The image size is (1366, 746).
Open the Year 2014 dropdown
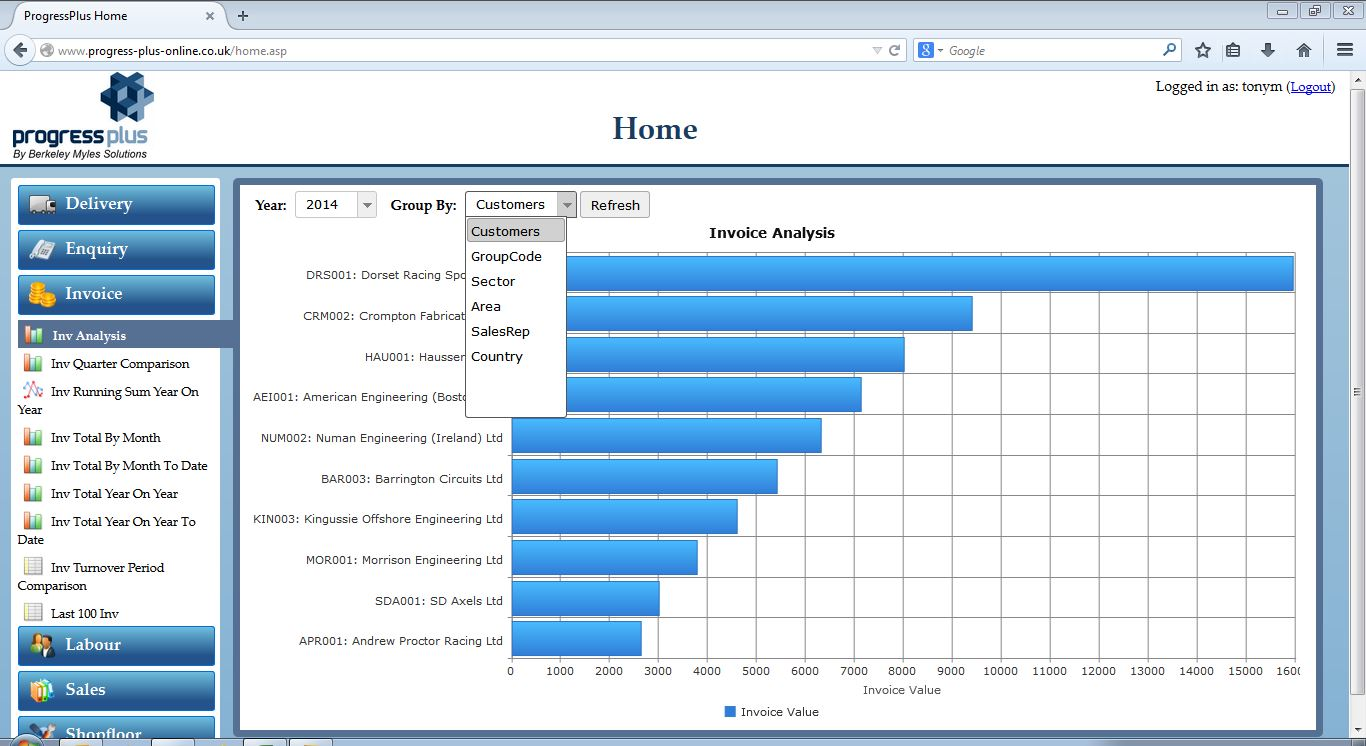coord(335,205)
